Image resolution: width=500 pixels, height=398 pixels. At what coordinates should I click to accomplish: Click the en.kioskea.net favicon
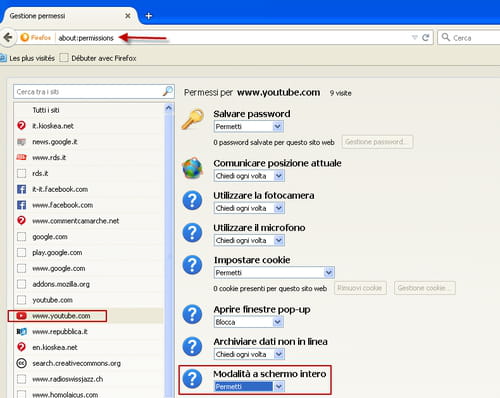tap(21, 347)
